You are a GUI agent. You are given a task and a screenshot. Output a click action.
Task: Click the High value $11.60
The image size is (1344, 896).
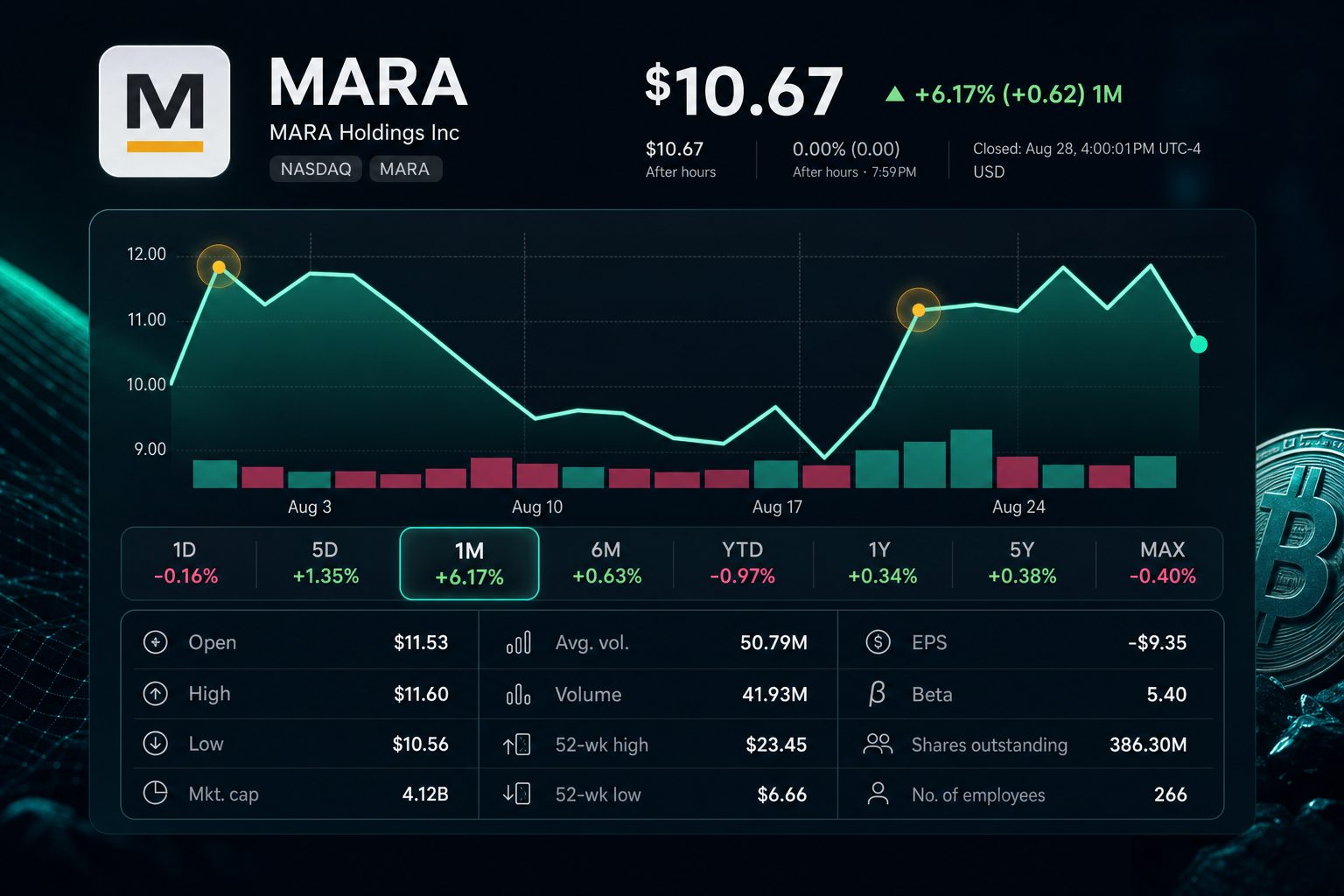tap(421, 694)
